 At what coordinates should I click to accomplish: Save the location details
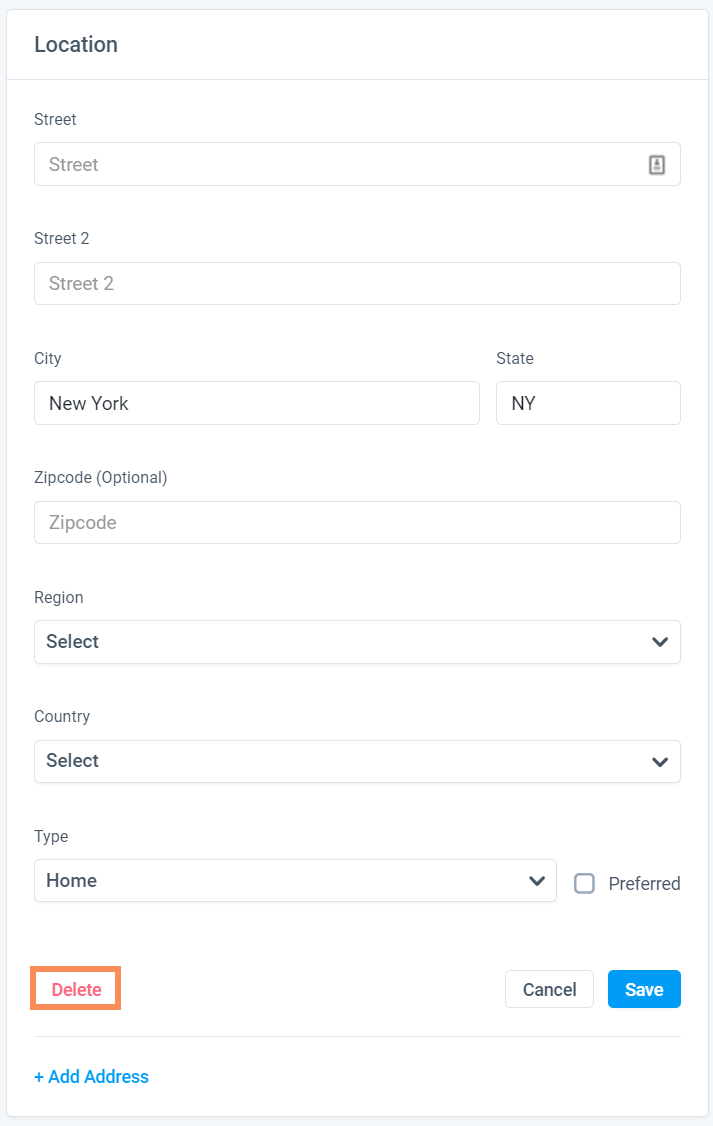tap(644, 990)
